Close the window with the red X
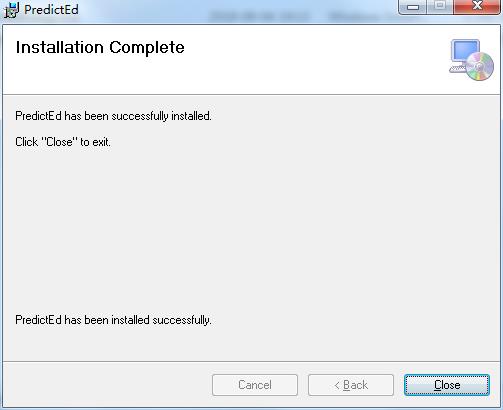The width and height of the screenshot is (503, 410). [x=477, y=7]
